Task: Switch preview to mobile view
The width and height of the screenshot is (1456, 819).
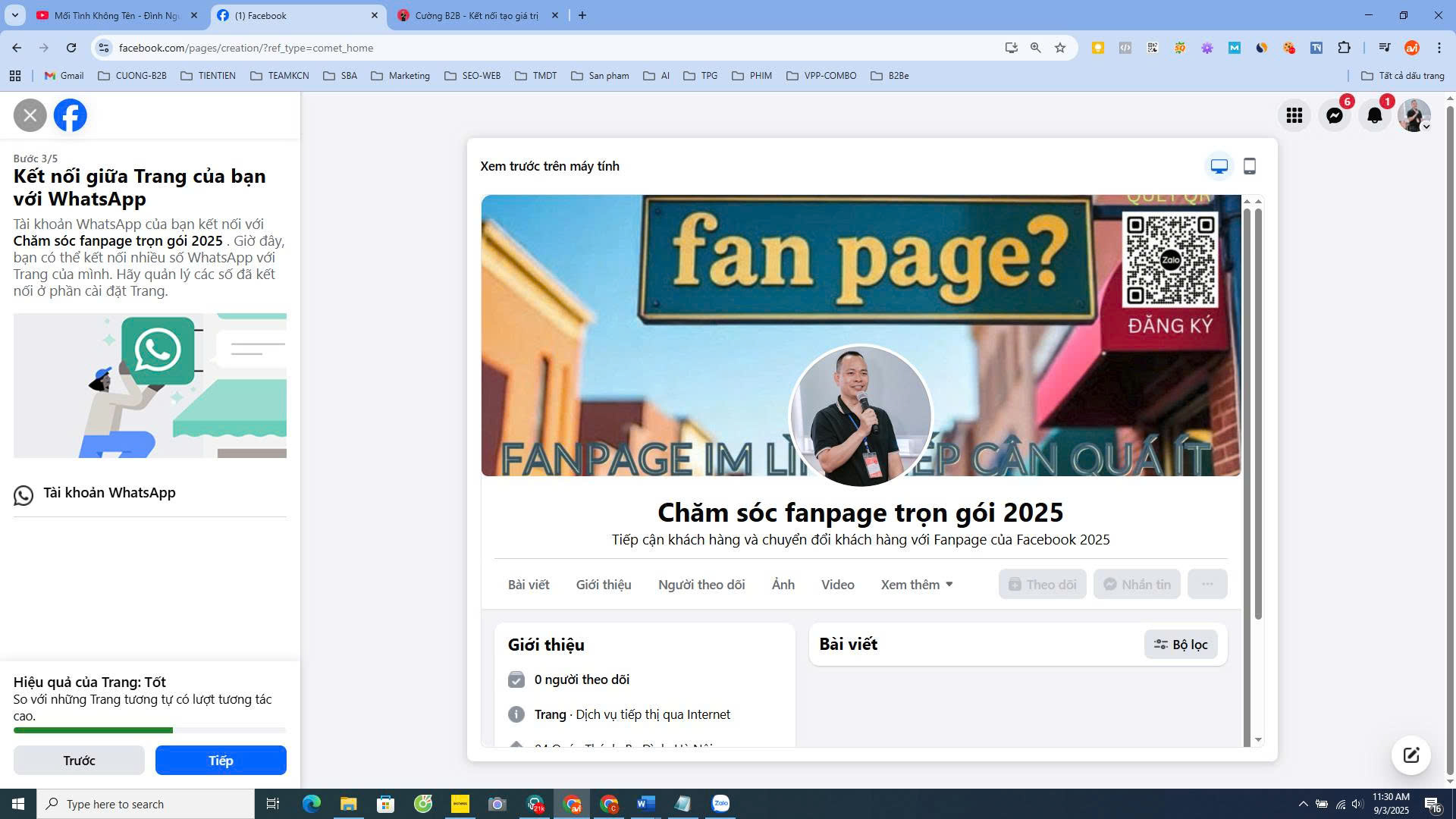Action: coord(1250,166)
